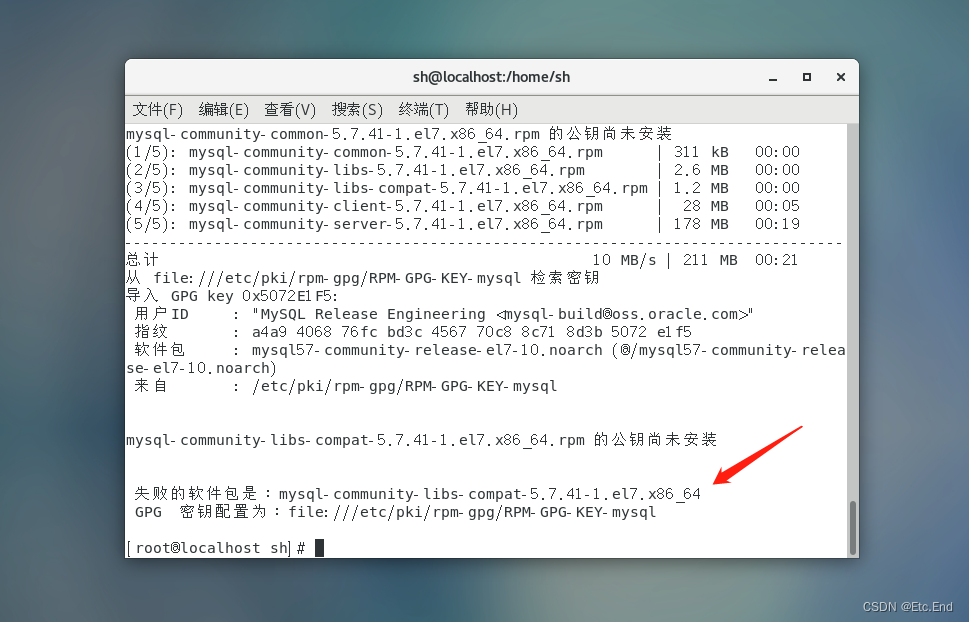Screen dimensions: 969x622
Task: Minimize the terminal window
Action: pyautogui.click(x=772, y=77)
